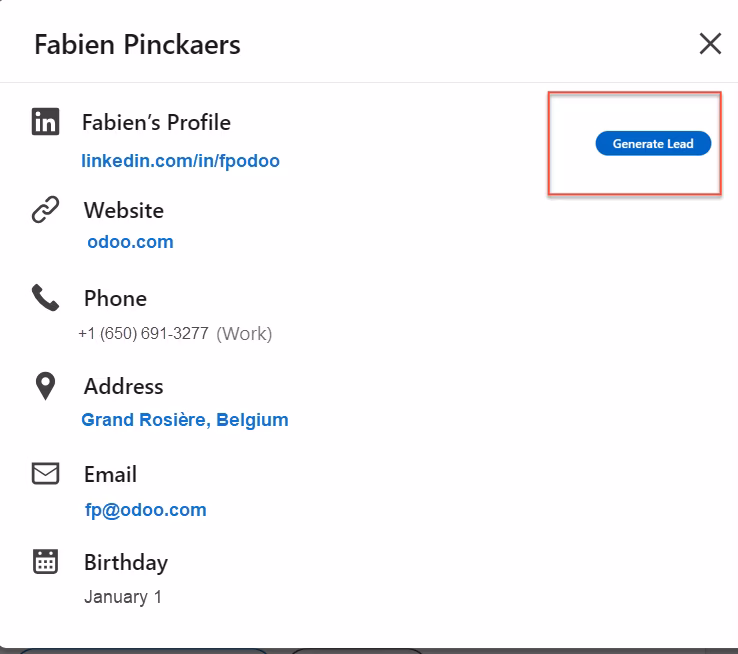Click the address location pin icon
Image resolution: width=738 pixels, height=654 pixels.
coord(46,386)
